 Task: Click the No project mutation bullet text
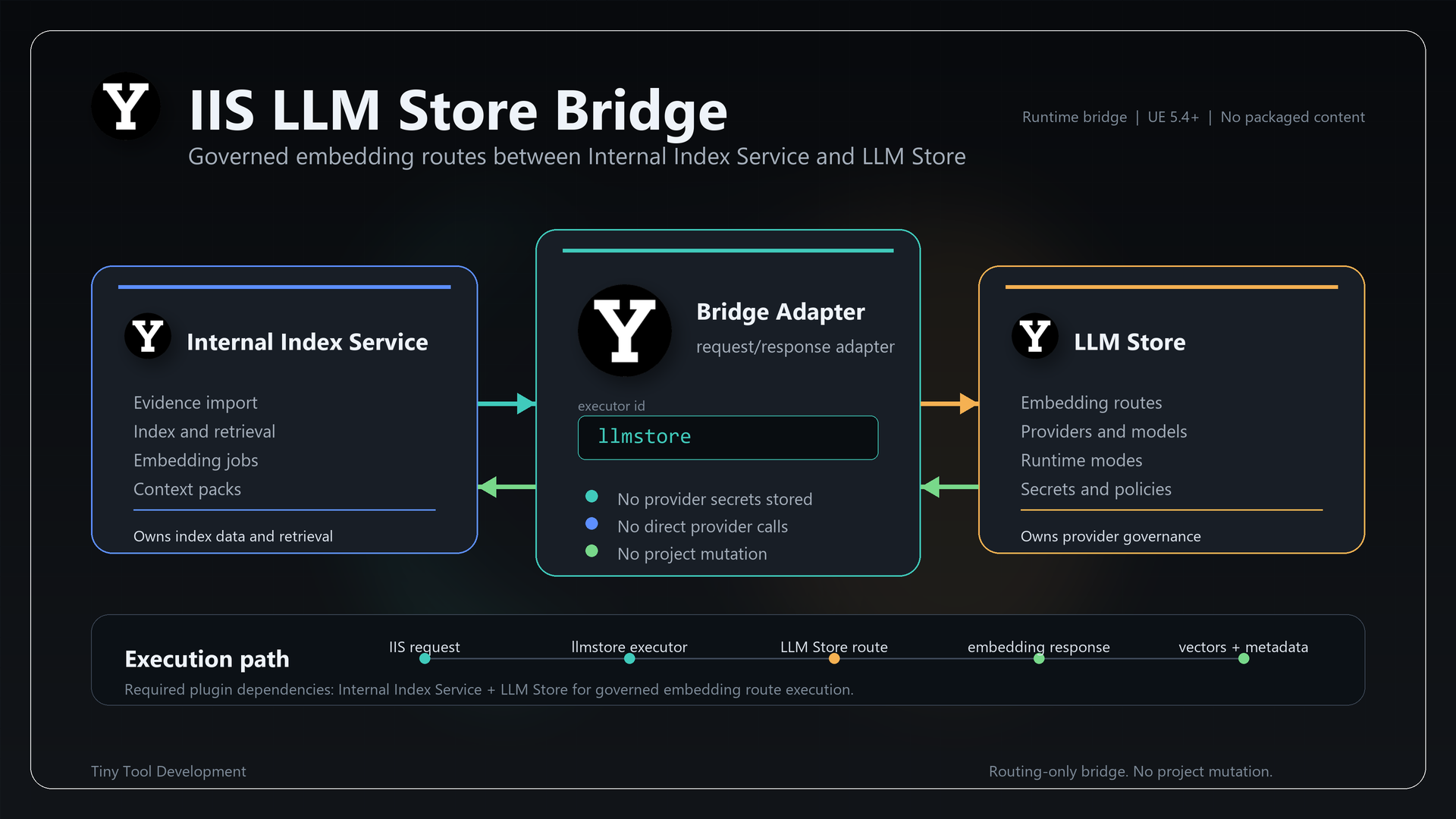692,554
